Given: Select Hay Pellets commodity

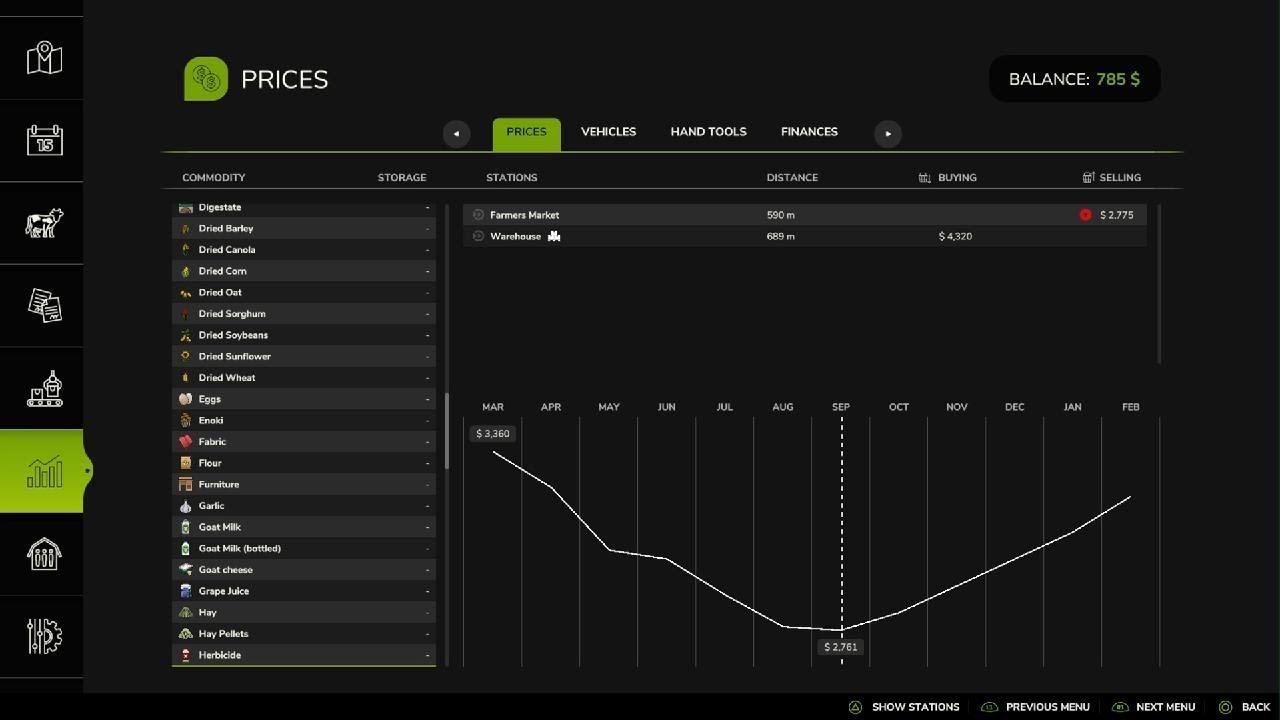Looking at the screenshot, I should pyautogui.click(x=304, y=634).
